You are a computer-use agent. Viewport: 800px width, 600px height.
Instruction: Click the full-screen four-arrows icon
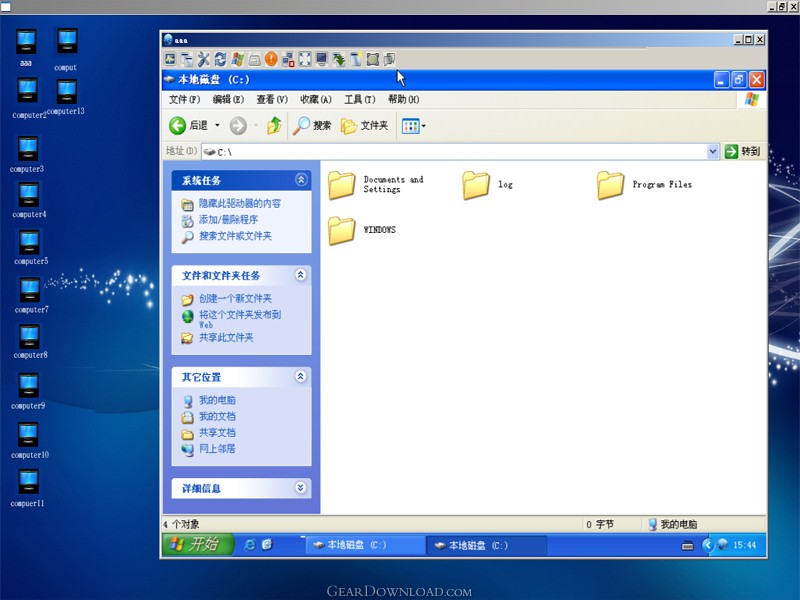pos(305,59)
